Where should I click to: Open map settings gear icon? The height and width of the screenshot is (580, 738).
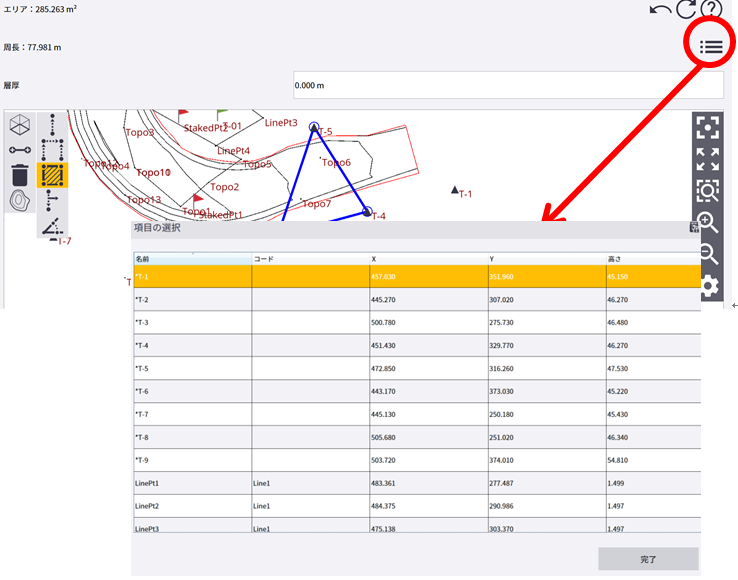[x=709, y=288]
